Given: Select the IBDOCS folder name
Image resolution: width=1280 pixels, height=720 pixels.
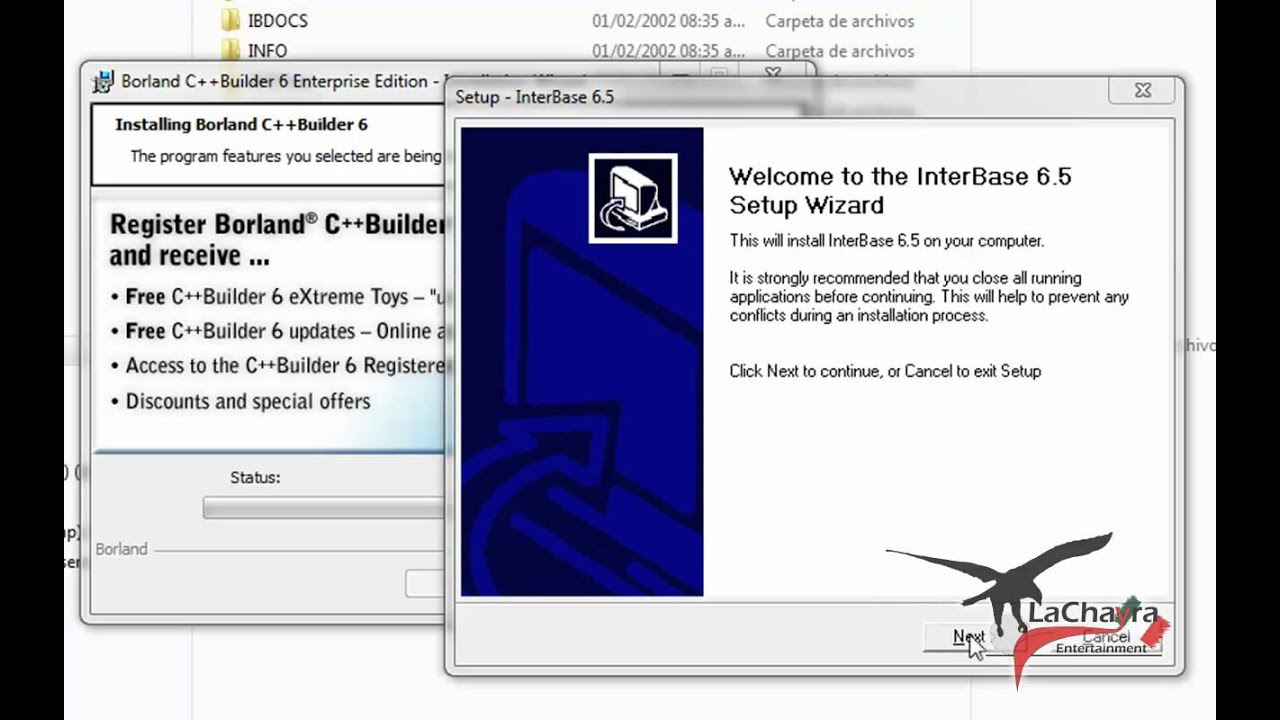Looking at the screenshot, I should coord(277,20).
